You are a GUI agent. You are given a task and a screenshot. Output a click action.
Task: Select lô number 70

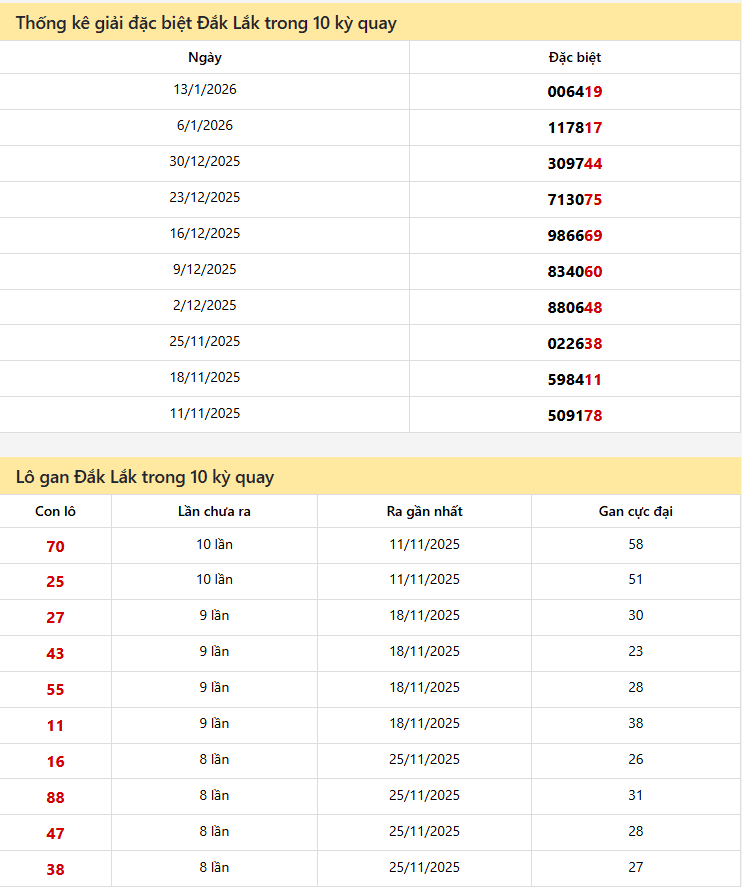pos(55,547)
